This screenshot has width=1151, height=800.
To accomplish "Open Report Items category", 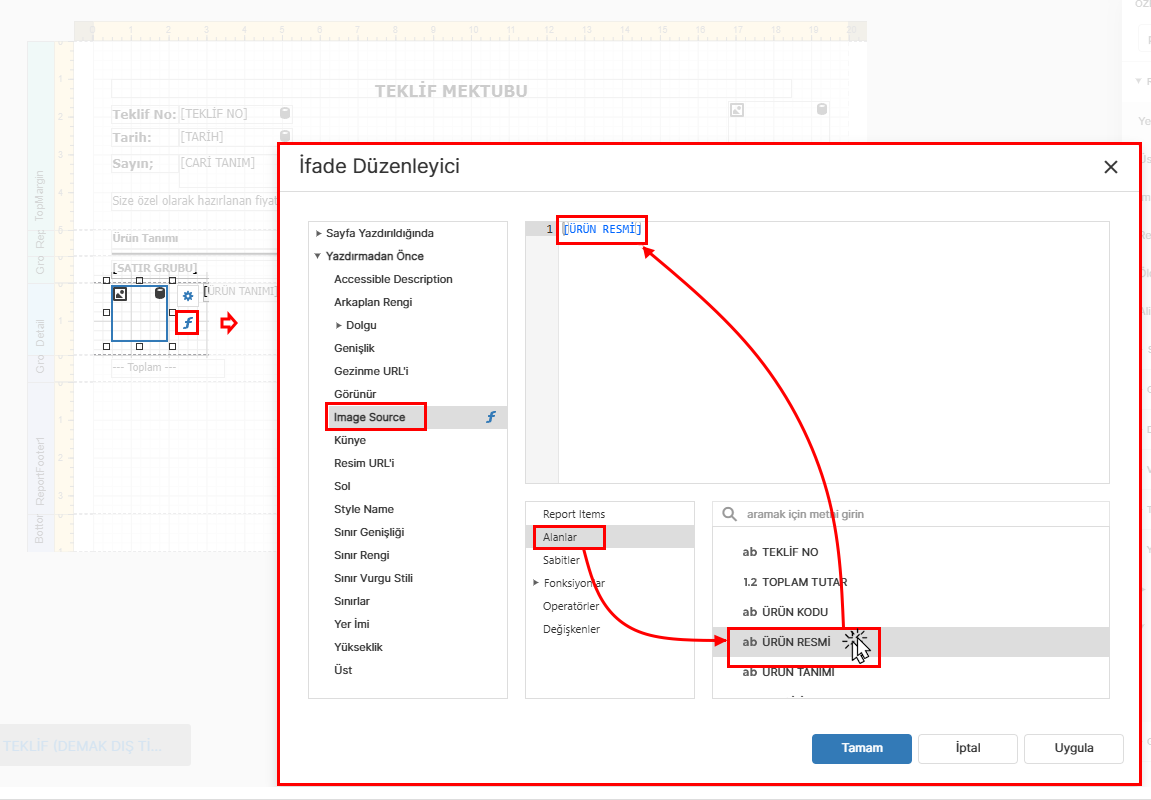I will 574,514.
